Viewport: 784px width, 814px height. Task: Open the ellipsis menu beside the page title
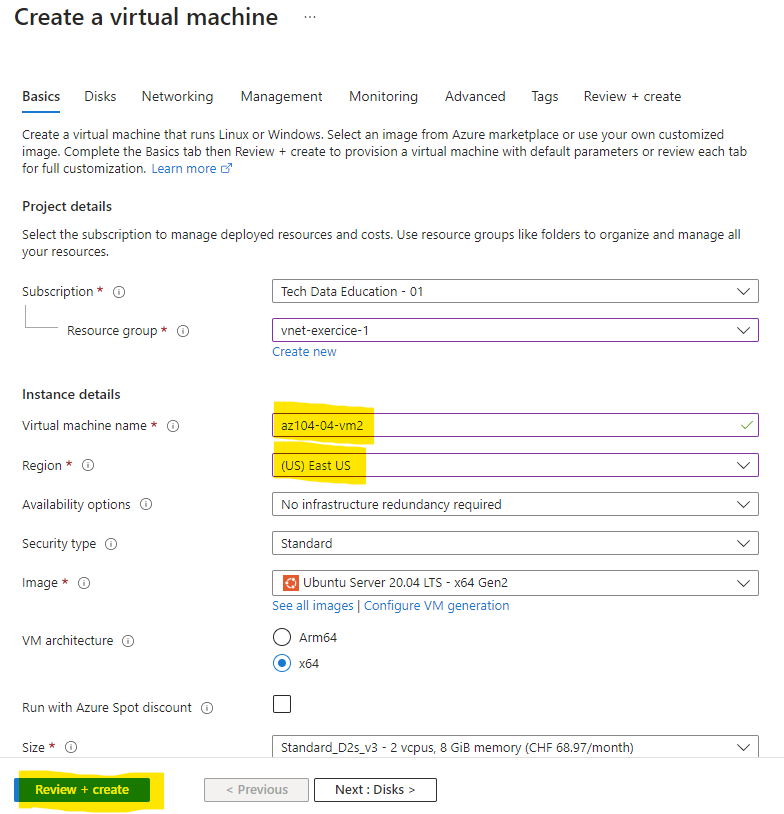pyautogui.click(x=310, y=17)
